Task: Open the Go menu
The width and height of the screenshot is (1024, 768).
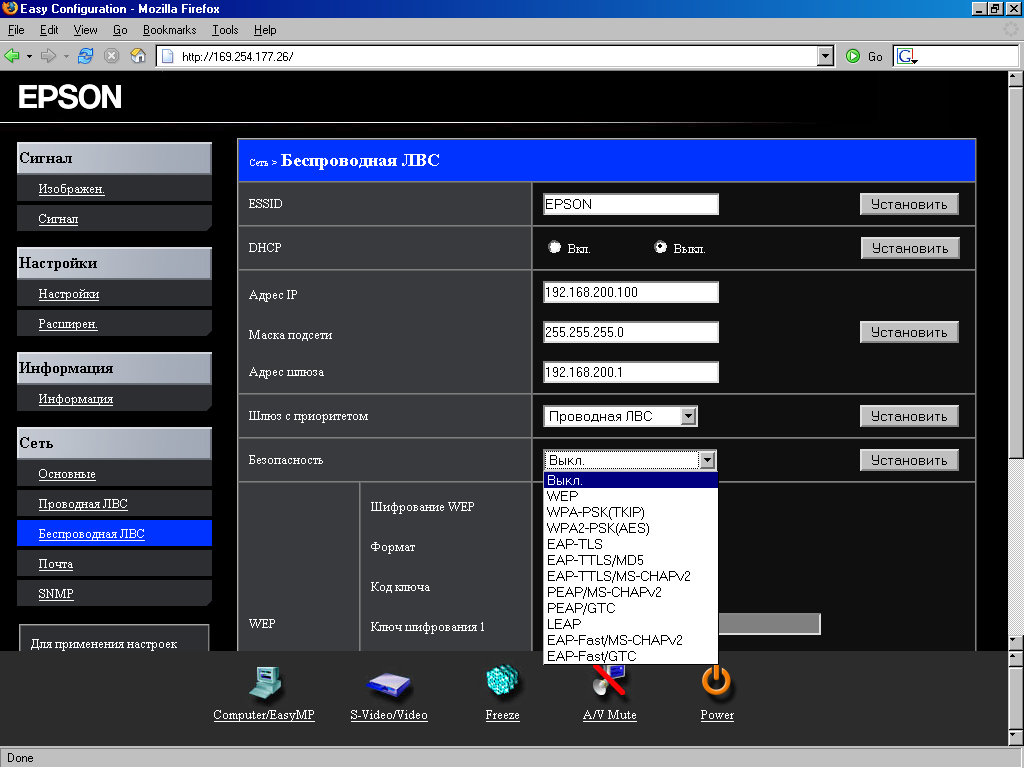Action: (x=120, y=30)
